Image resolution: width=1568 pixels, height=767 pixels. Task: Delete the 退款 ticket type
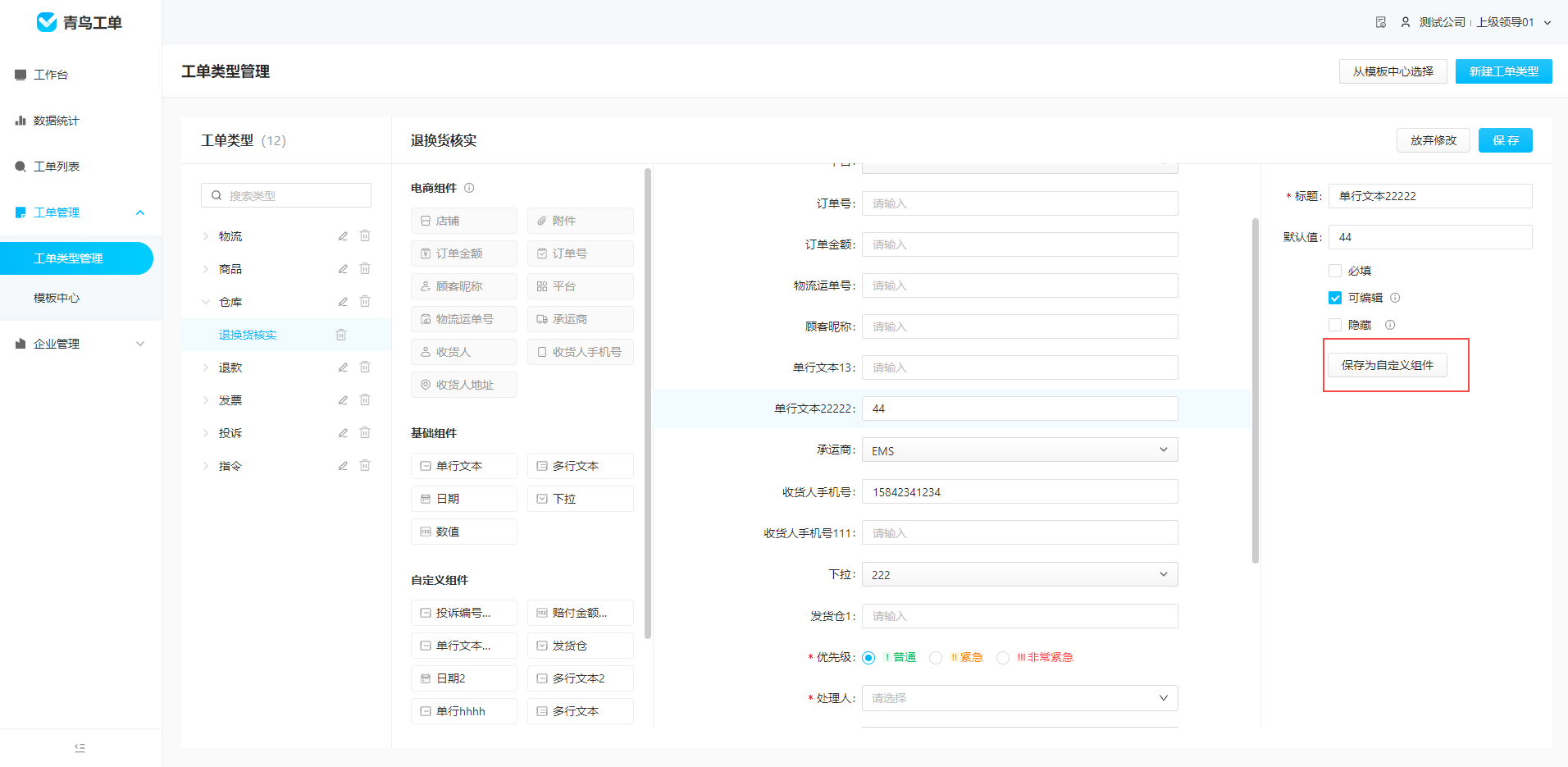(365, 367)
